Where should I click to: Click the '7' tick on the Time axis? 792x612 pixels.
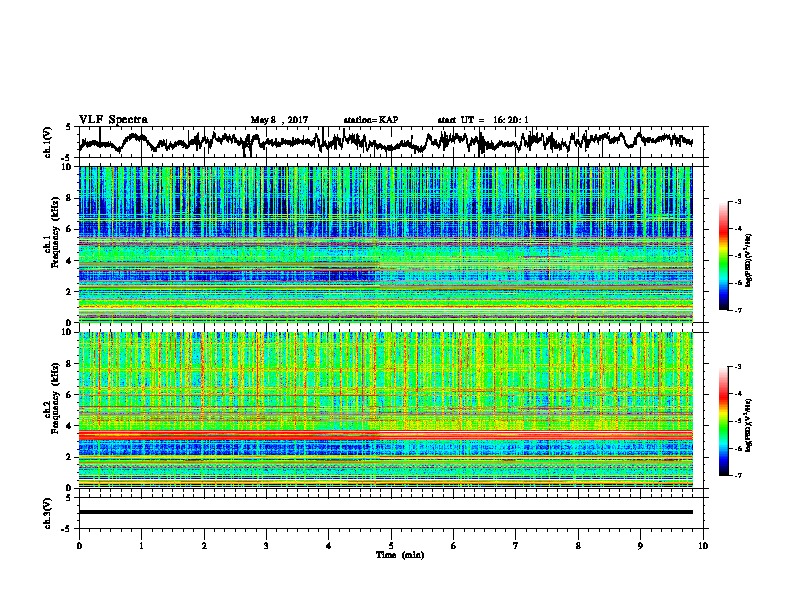[516, 546]
